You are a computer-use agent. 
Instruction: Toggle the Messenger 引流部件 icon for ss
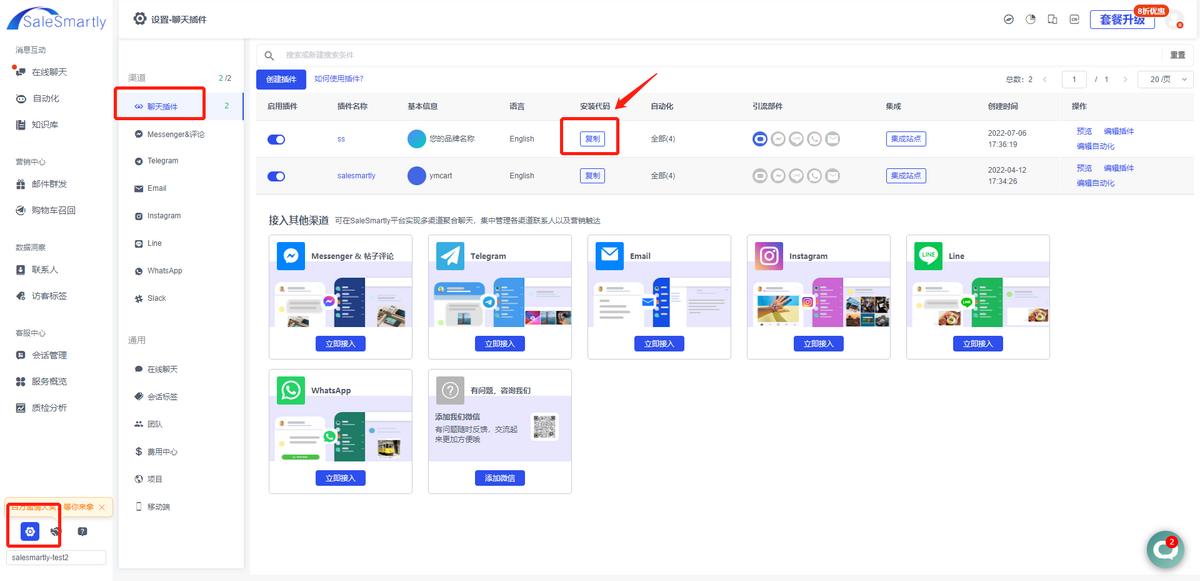click(759, 139)
